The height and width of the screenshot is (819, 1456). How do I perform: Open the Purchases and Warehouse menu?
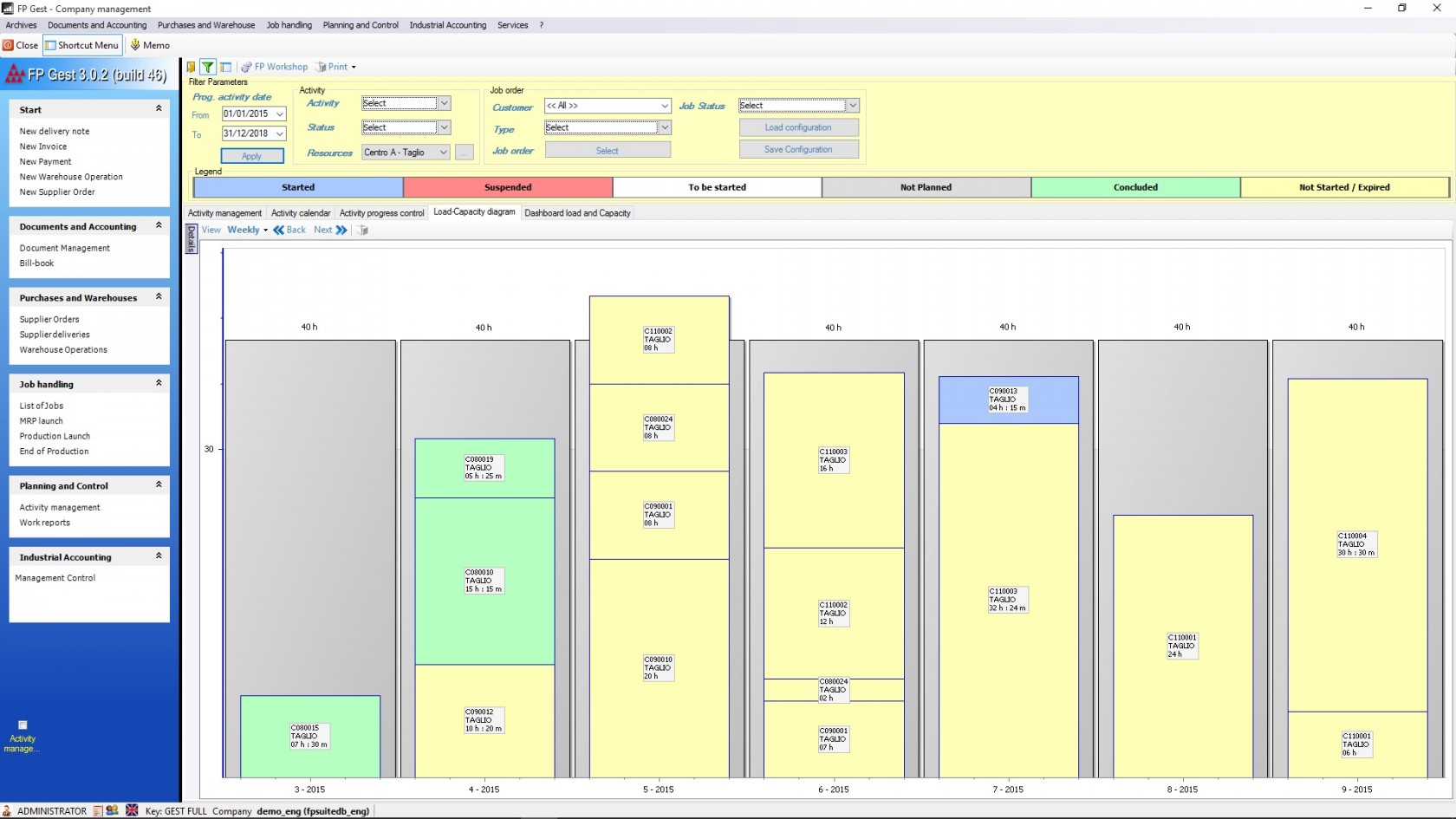pyautogui.click(x=206, y=25)
